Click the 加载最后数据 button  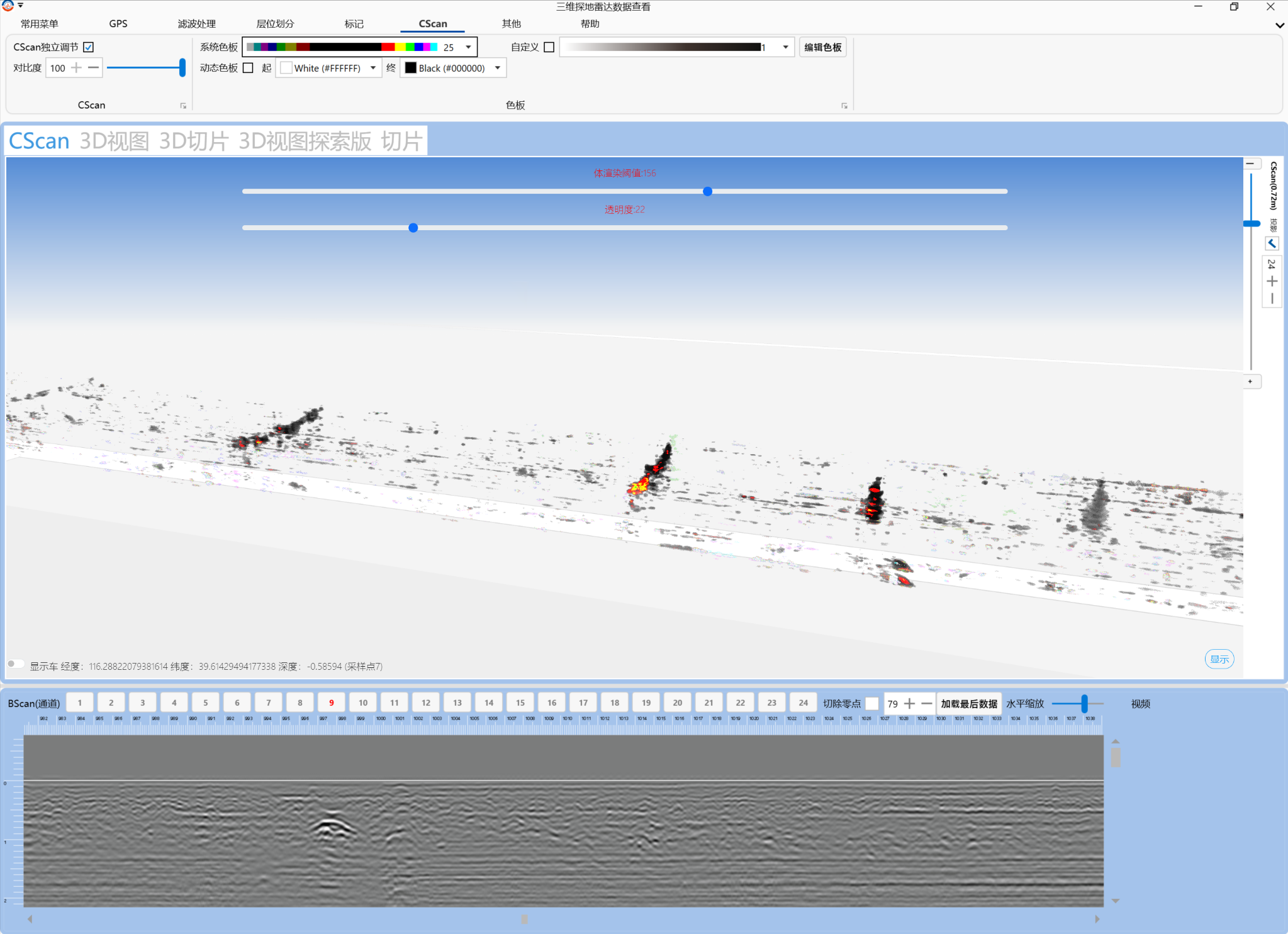point(968,704)
